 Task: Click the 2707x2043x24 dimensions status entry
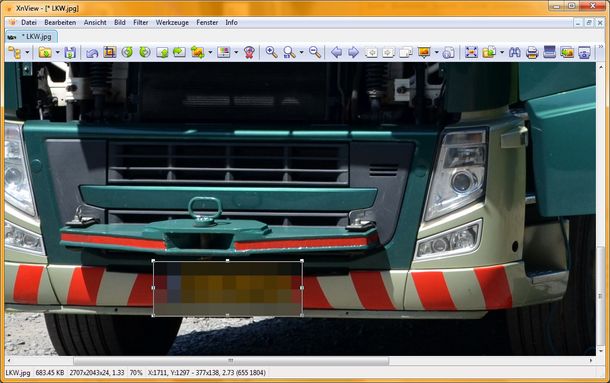click(97, 373)
